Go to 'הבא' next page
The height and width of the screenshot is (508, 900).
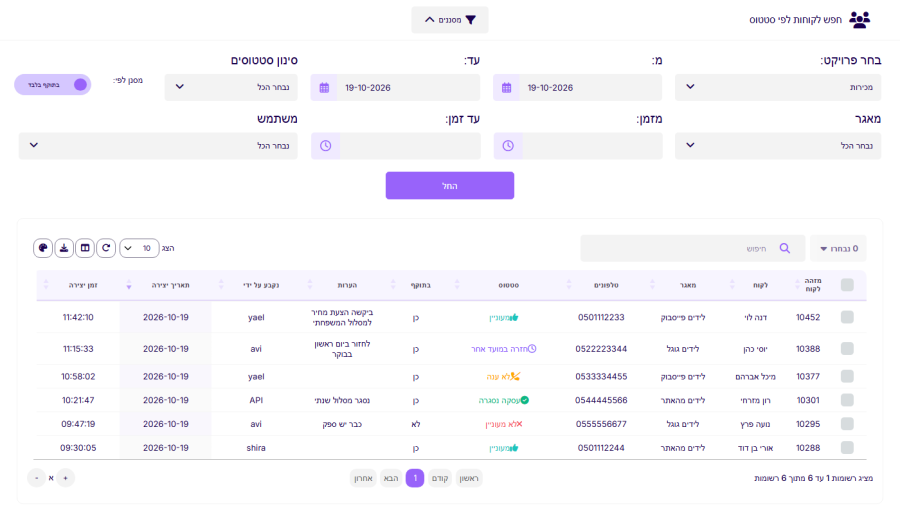391,478
